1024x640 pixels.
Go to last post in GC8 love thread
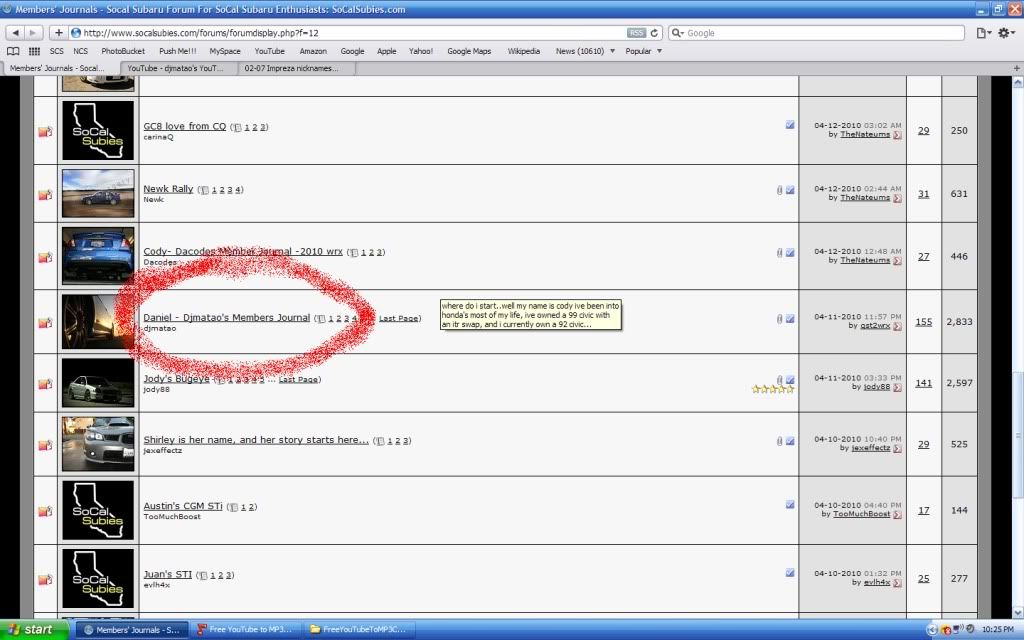897,134
